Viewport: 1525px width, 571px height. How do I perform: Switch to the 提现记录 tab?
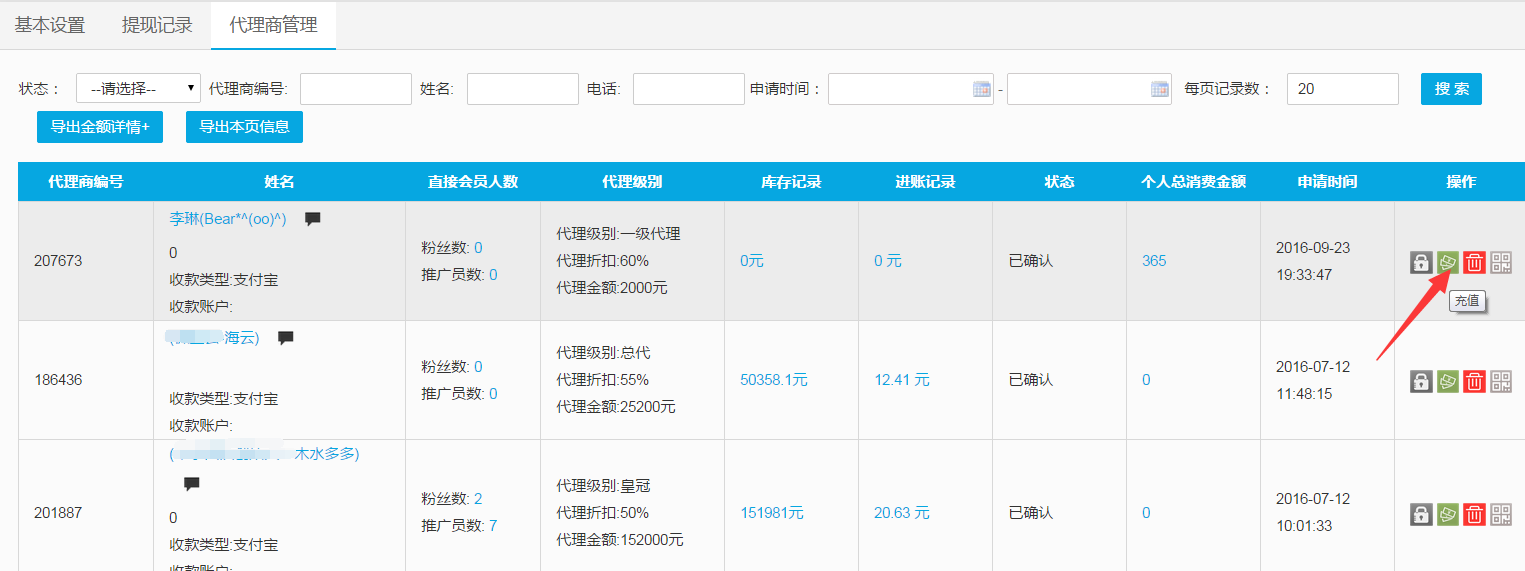pos(157,25)
